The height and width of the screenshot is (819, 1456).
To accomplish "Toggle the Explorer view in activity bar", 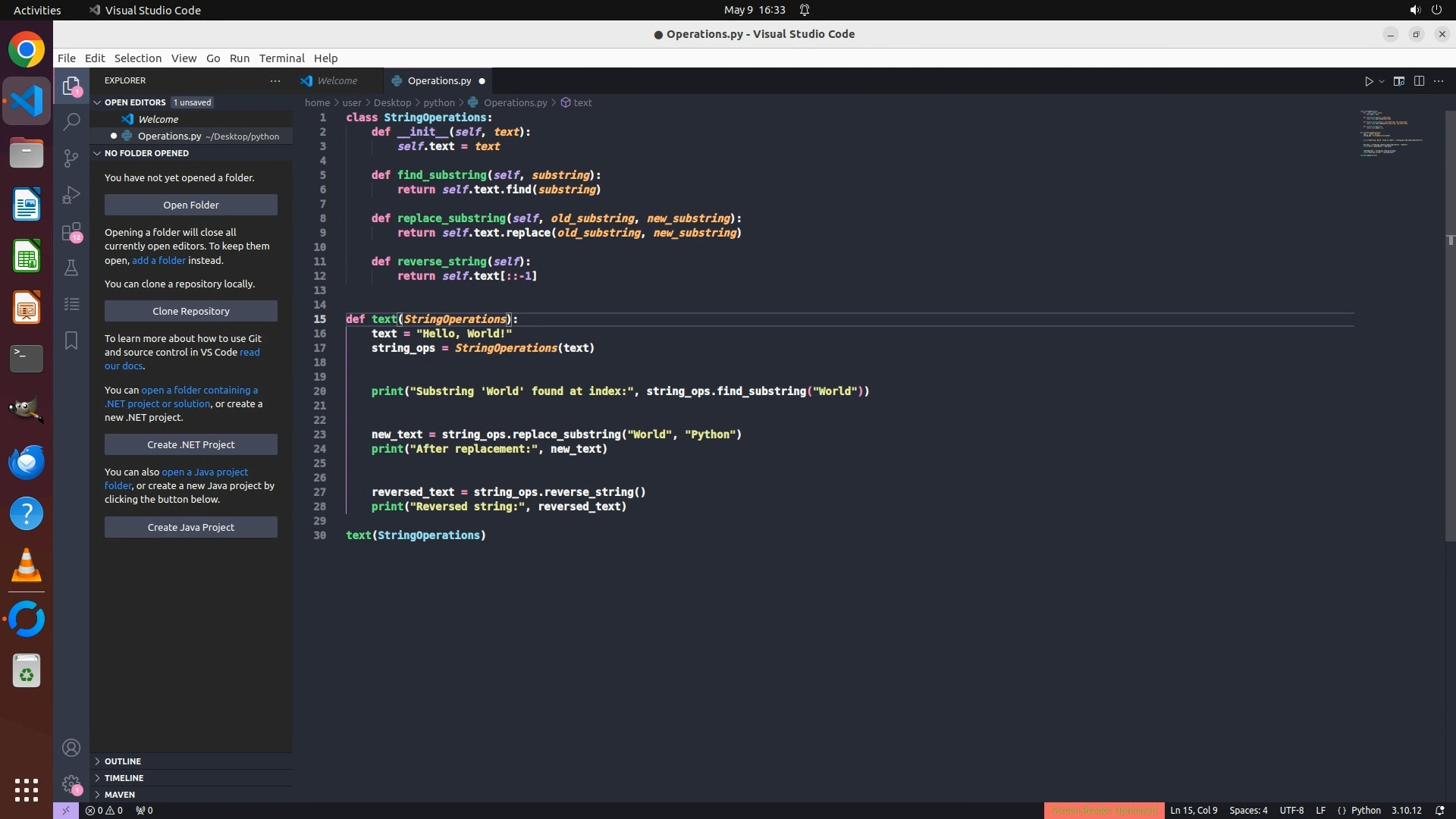I will click(x=71, y=86).
